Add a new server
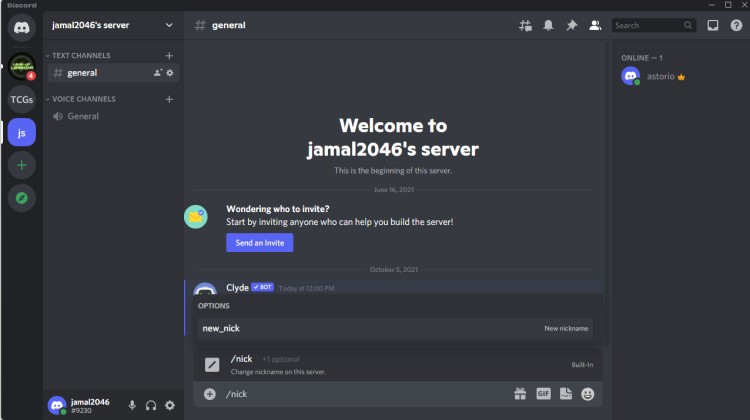The image size is (750, 420). tap(22, 166)
